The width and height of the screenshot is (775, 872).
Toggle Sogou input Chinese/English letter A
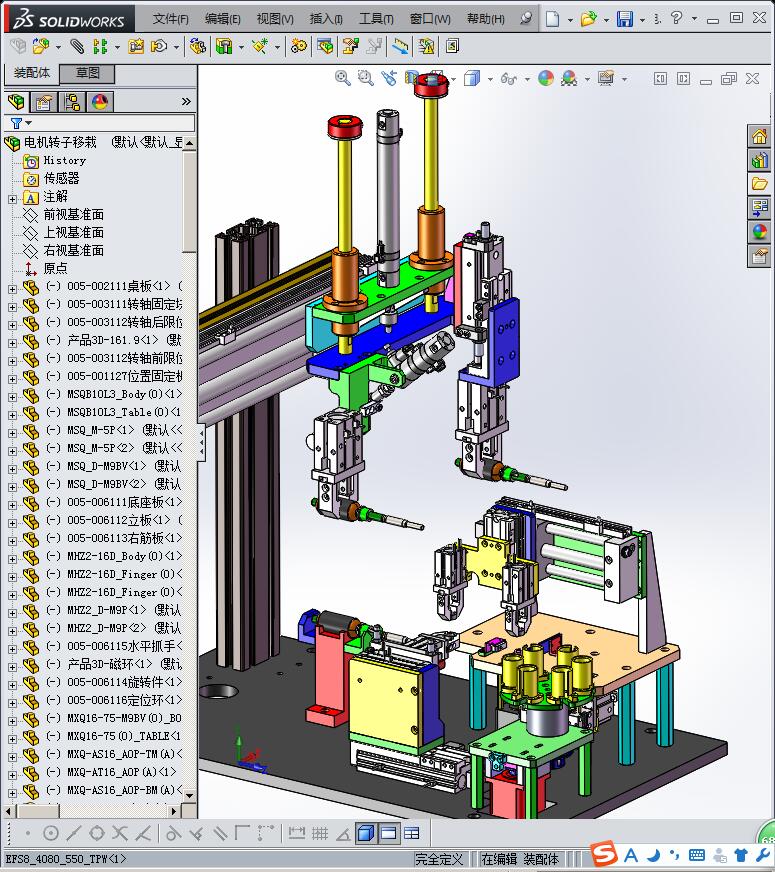[631, 855]
